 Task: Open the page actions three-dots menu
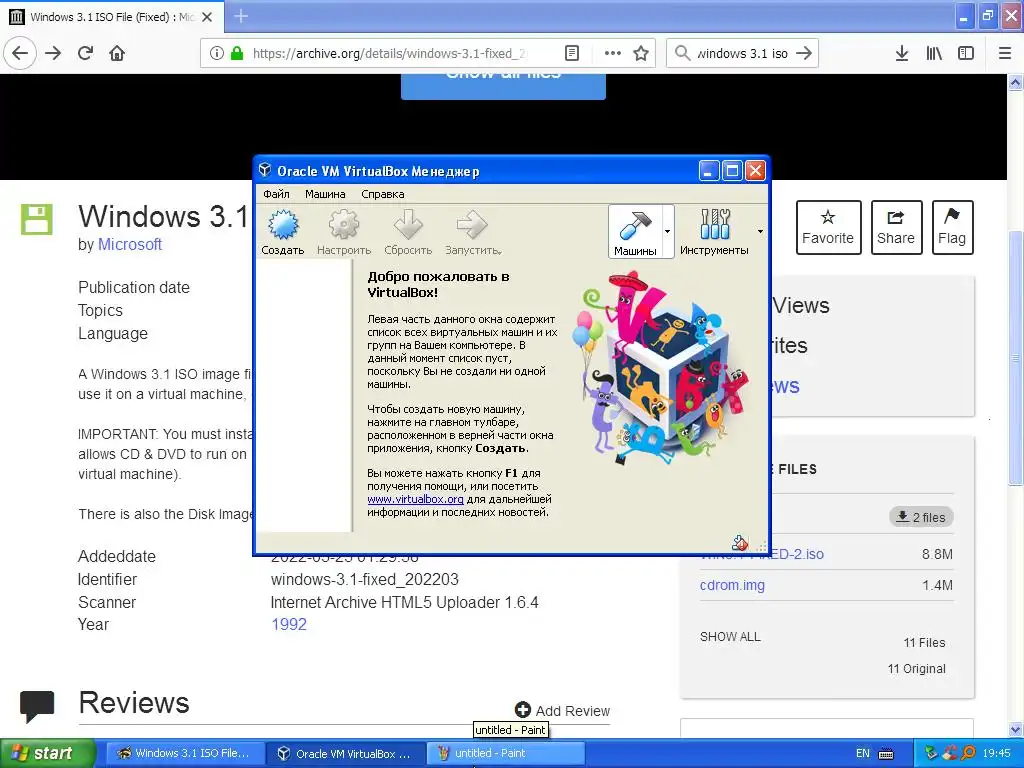(613, 53)
